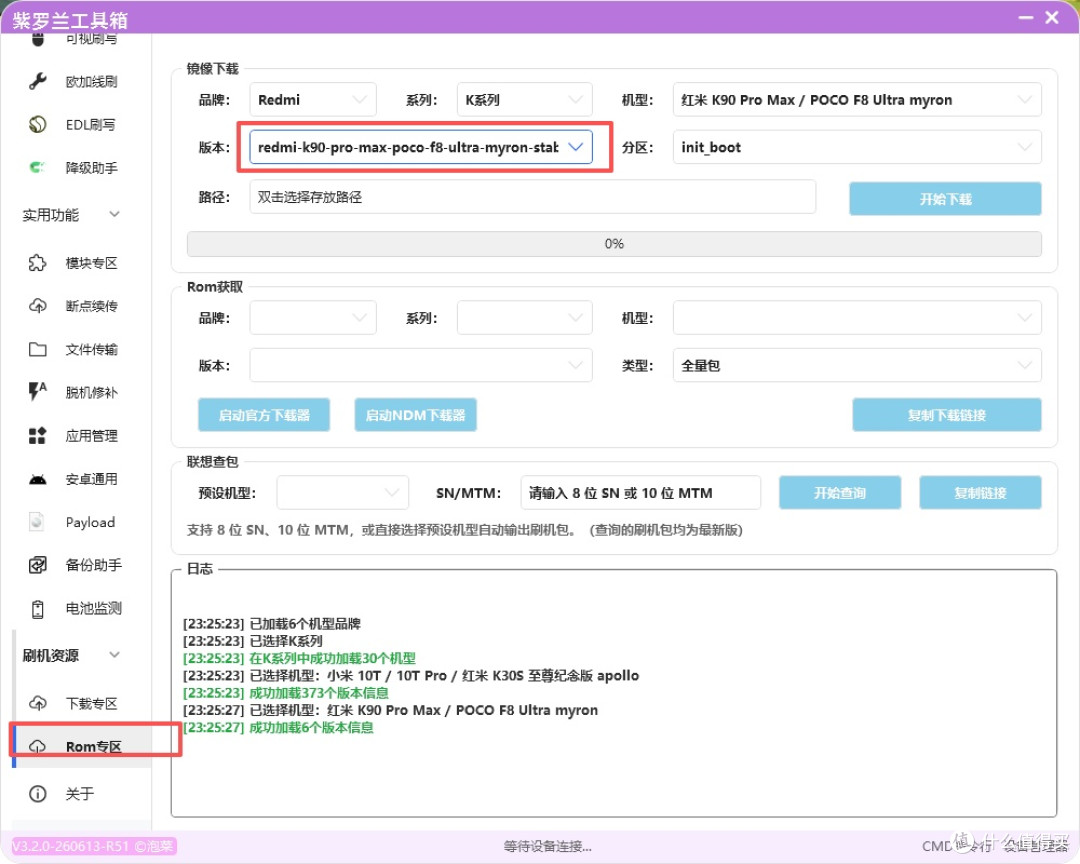Click 启动官方下载器 button
Screen dimensions: 1080x864
(x=264, y=415)
